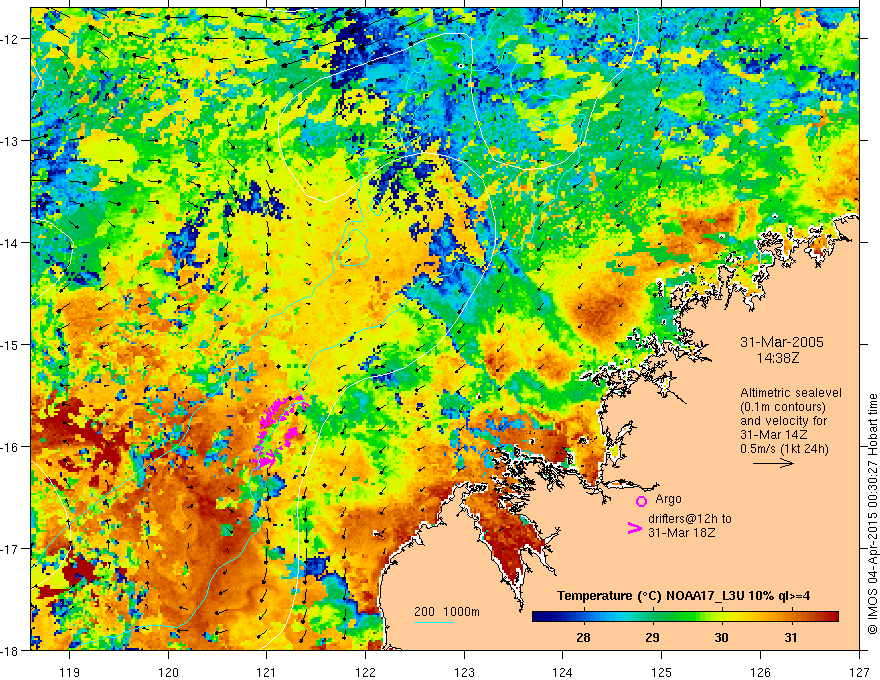Click the IMOS copyright timestamp text
The height and width of the screenshot is (680, 880).
point(872,514)
